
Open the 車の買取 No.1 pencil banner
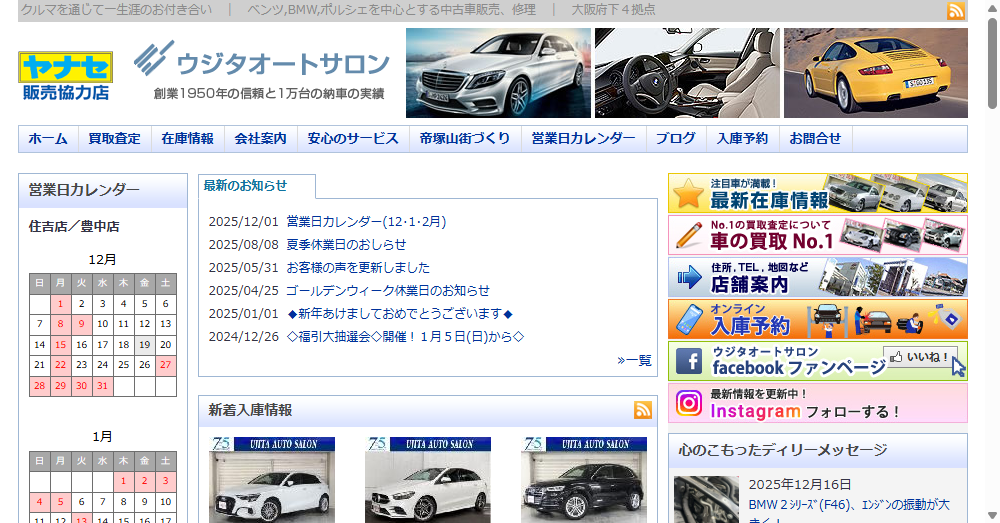pyautogui.click(x=817, y=236)
